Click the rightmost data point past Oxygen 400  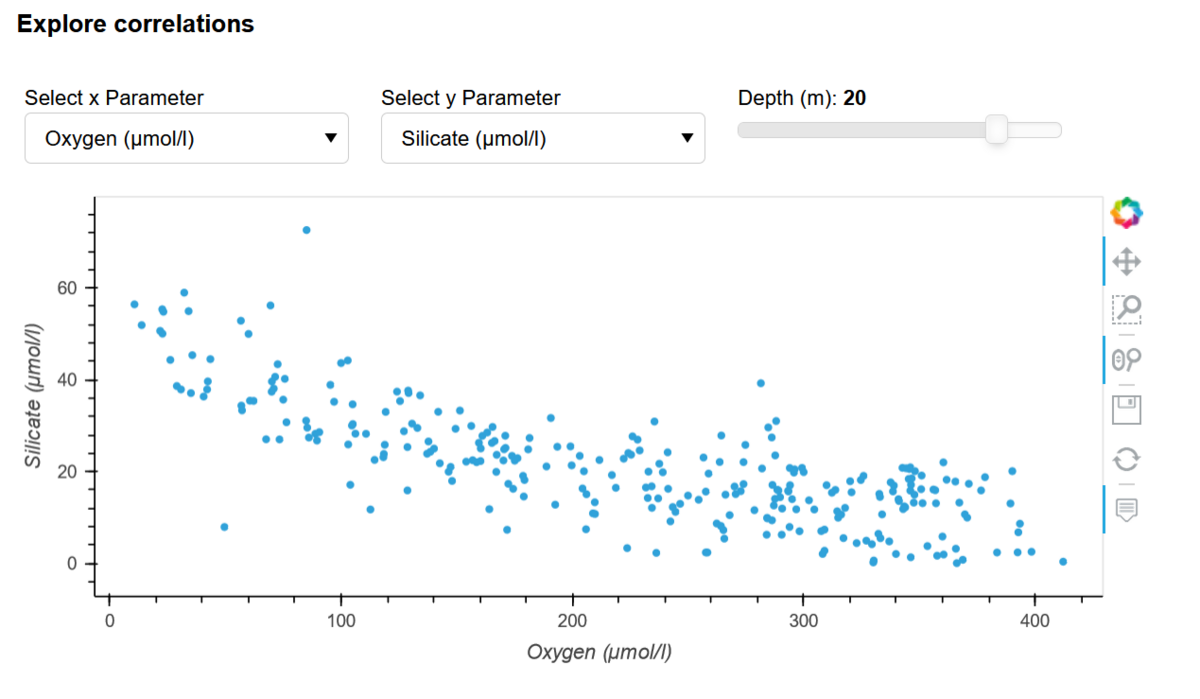(x=1063, y=562)
